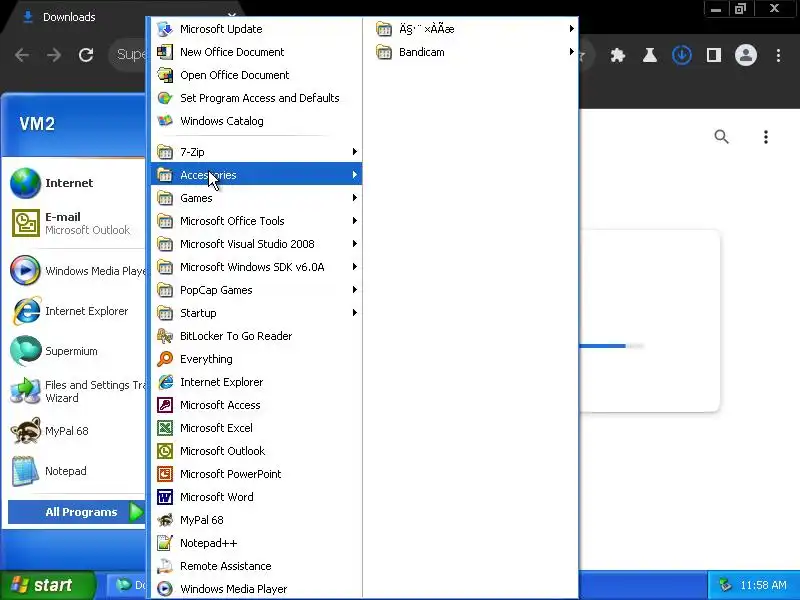Toggle the browser side panel icon
Viewport: 800px width, 600px height.
713,55
